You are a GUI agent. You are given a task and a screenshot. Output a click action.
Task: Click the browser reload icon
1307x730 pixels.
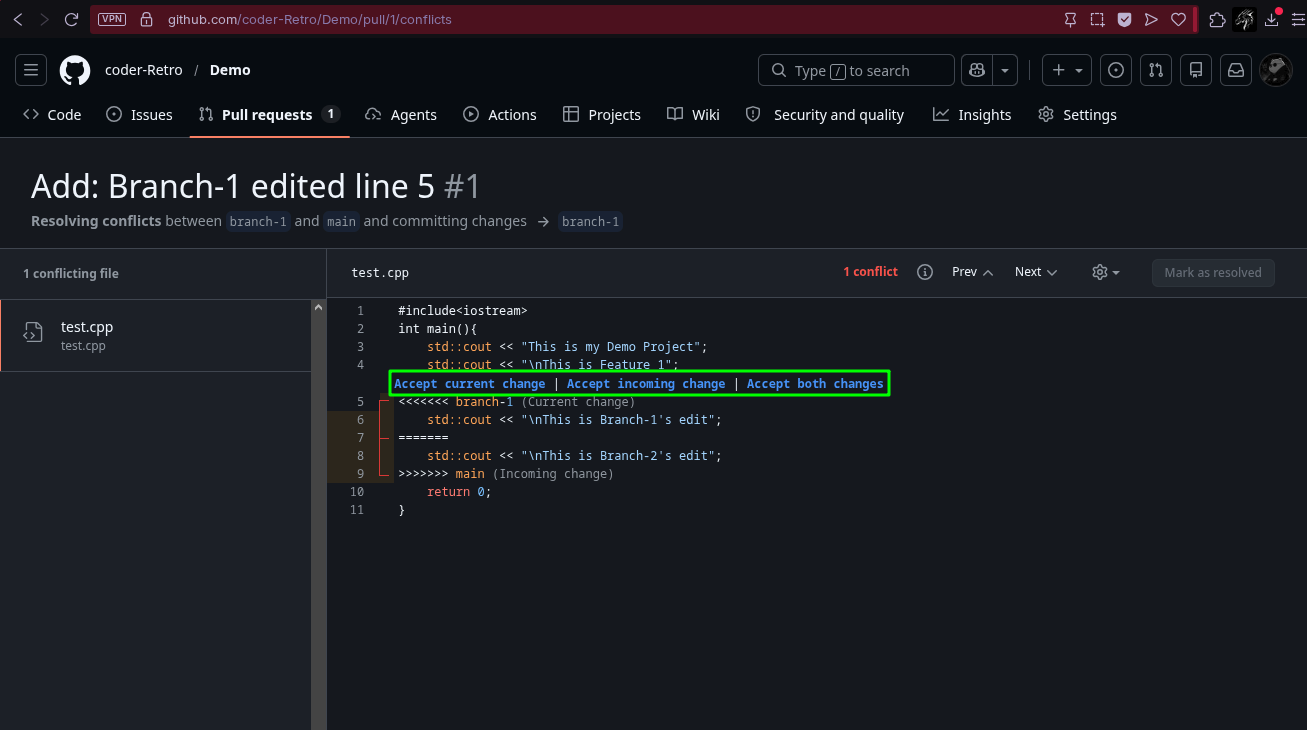click(x=71, y=19)
